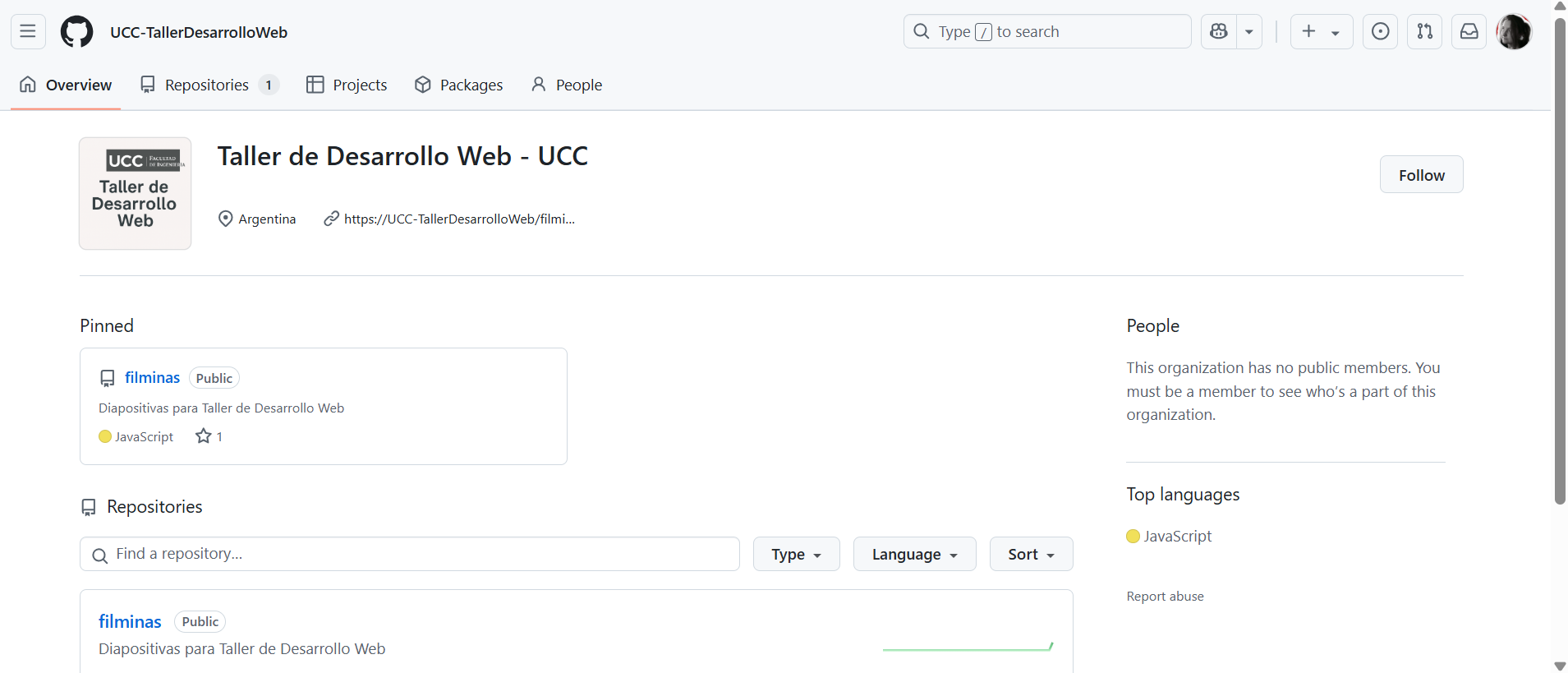Click the Public badge on pinned filminas
The image size is (1568, 673).
click(214, 378)
